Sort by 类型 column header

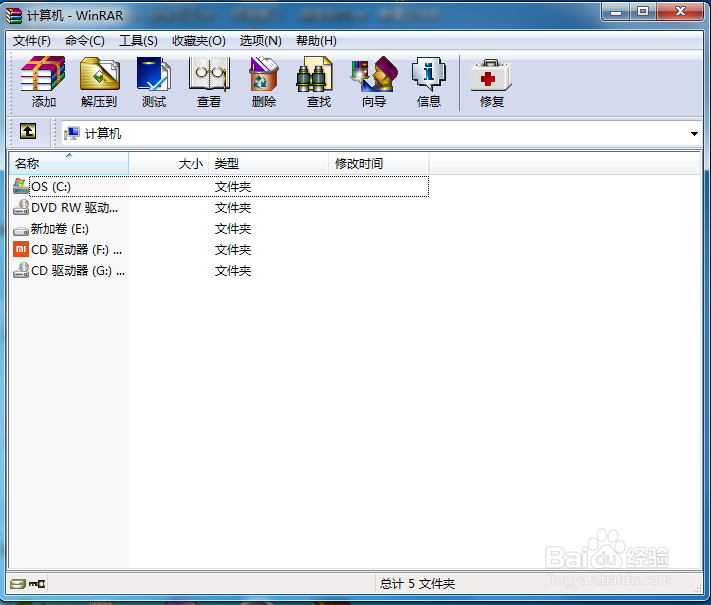point(268,163)
